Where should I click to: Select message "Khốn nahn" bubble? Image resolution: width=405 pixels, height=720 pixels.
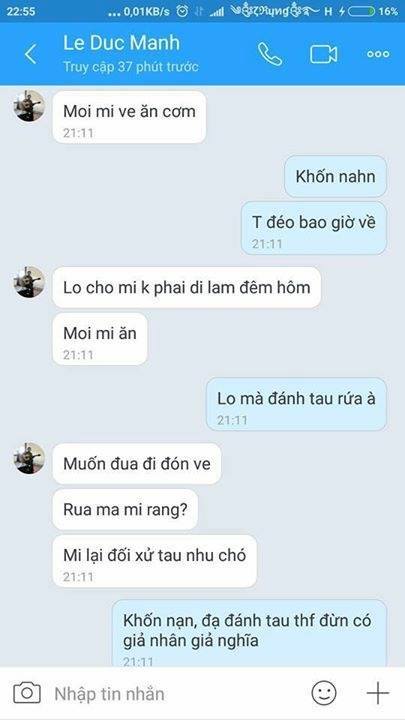336,176
